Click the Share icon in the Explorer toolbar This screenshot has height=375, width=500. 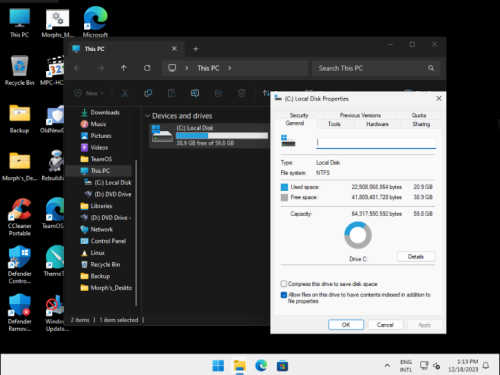click(x=218, y=93)
